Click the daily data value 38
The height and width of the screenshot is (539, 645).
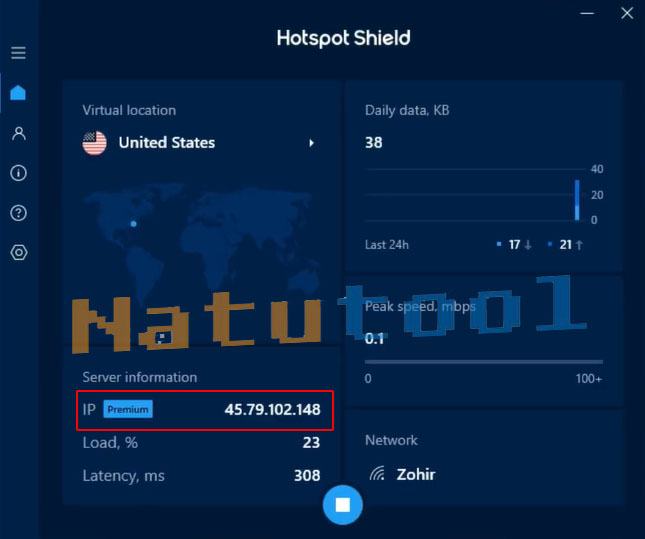374,142
